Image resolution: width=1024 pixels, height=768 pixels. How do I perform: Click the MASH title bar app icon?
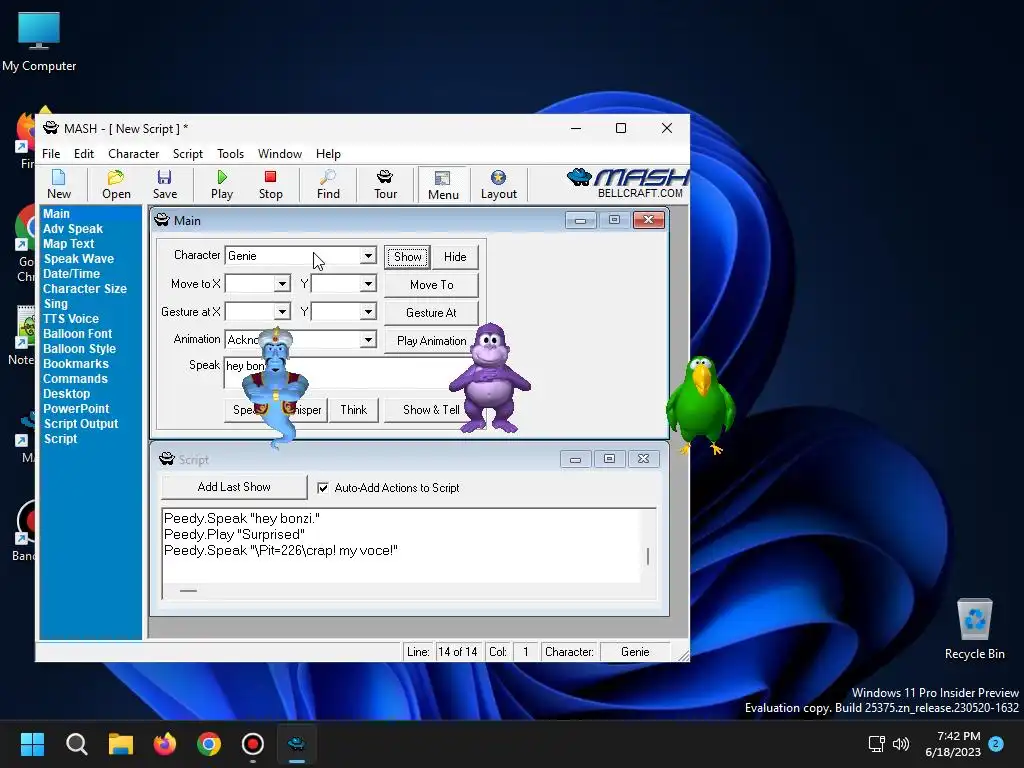click(51, 128)
